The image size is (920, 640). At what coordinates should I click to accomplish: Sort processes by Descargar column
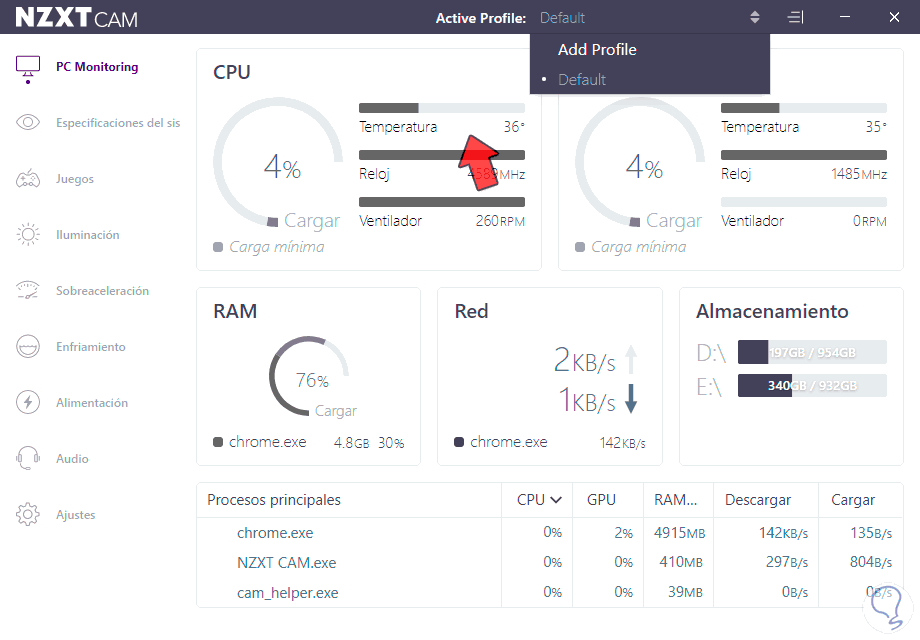tap(757, 500)
